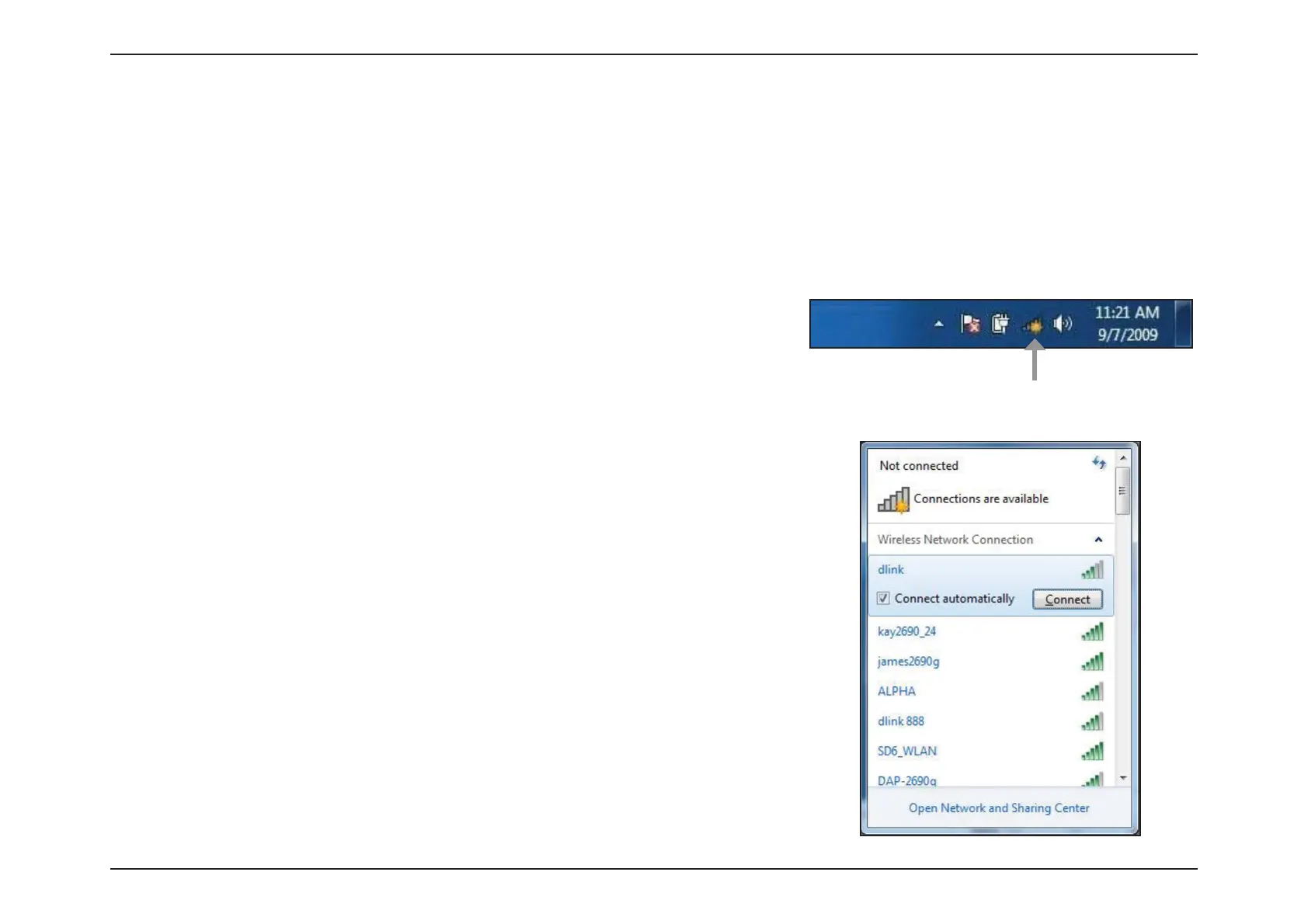Click the Connections are available text
Viewport: 1308px width, 924px height.
(981, 498)
